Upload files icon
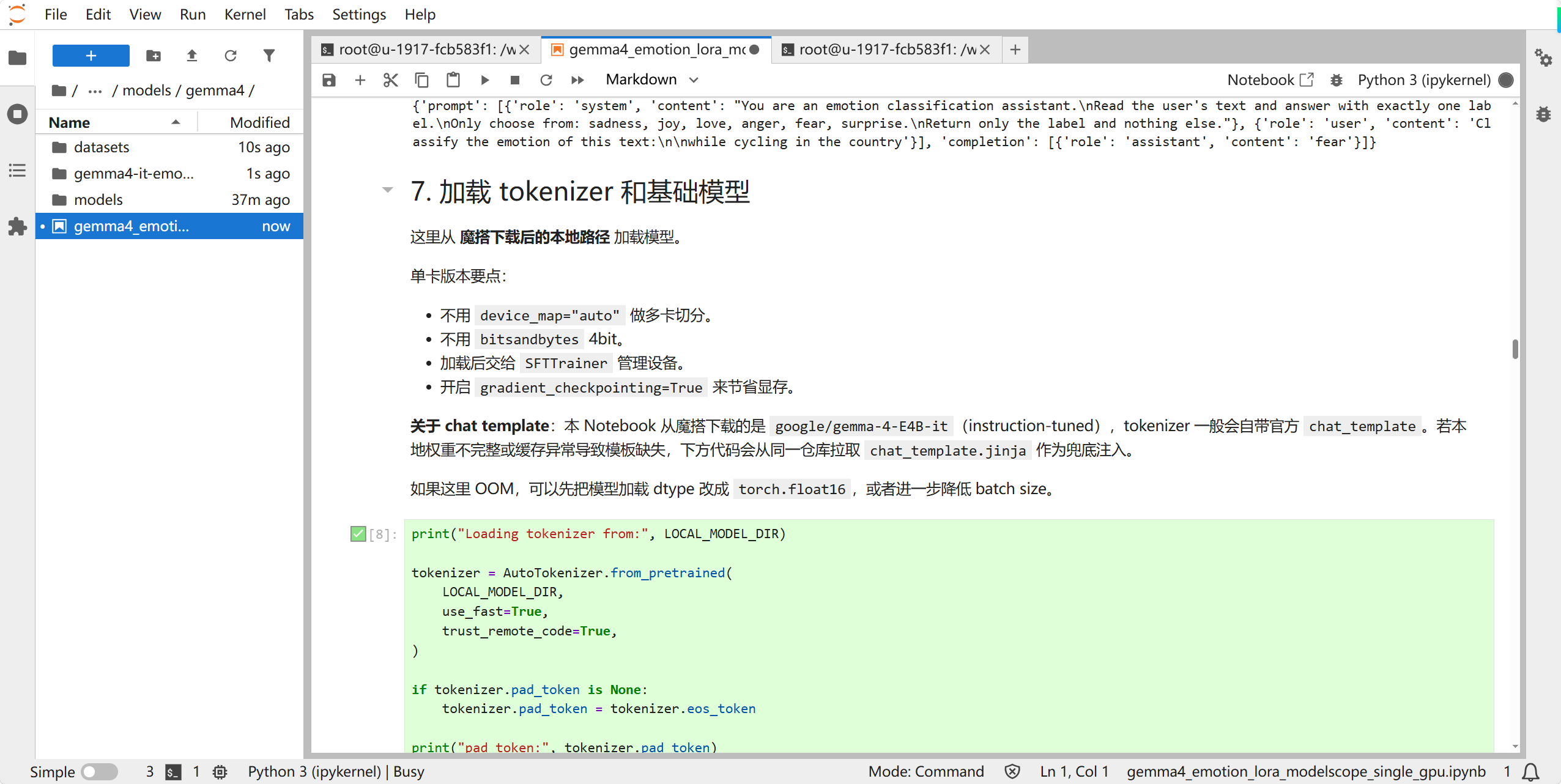This screenshot has width=1561, height=784. (x=192, y=56)
